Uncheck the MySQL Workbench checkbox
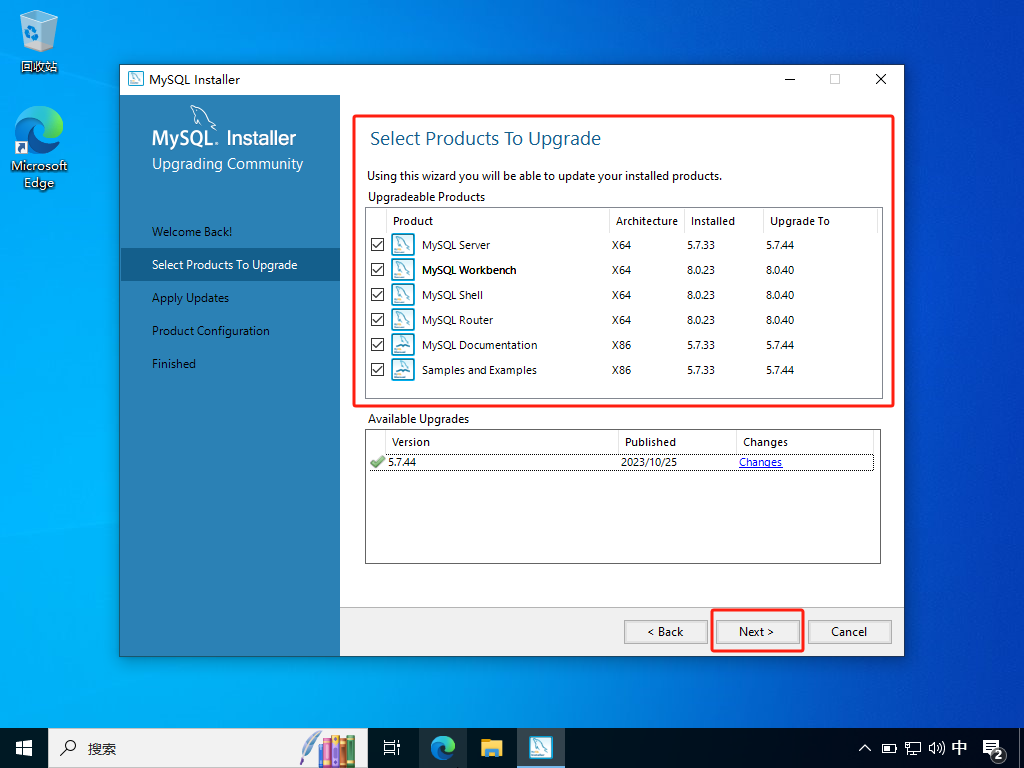 click(377, 270)
